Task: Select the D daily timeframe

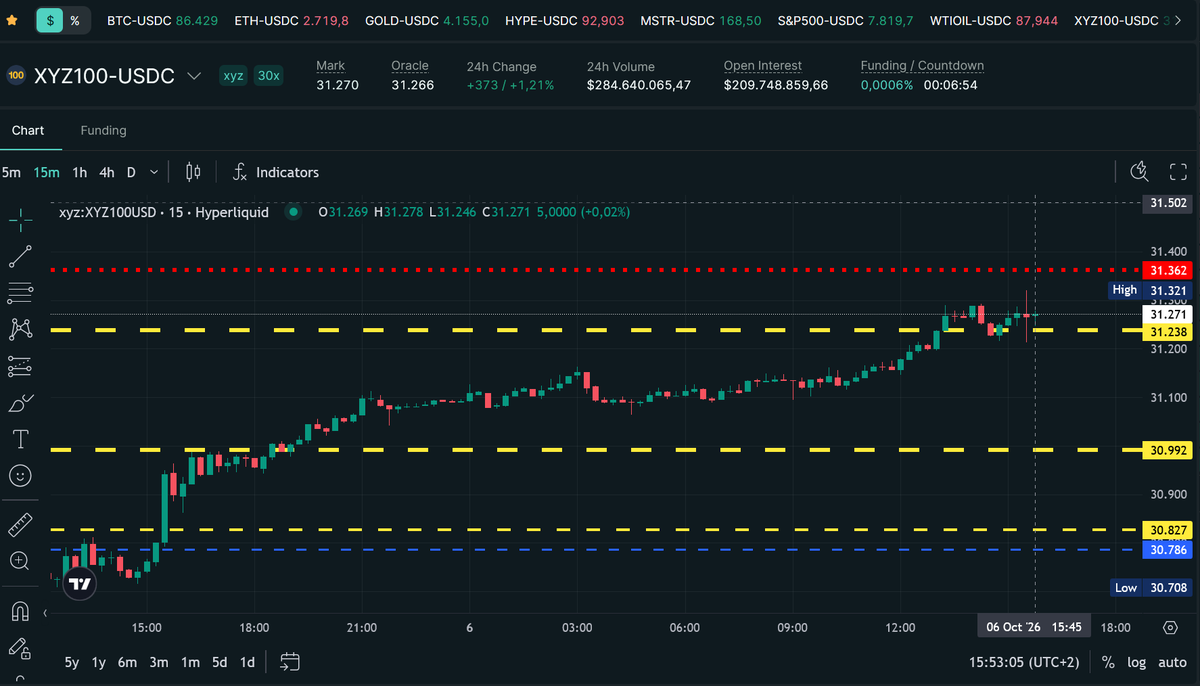Action: point(131,172)
